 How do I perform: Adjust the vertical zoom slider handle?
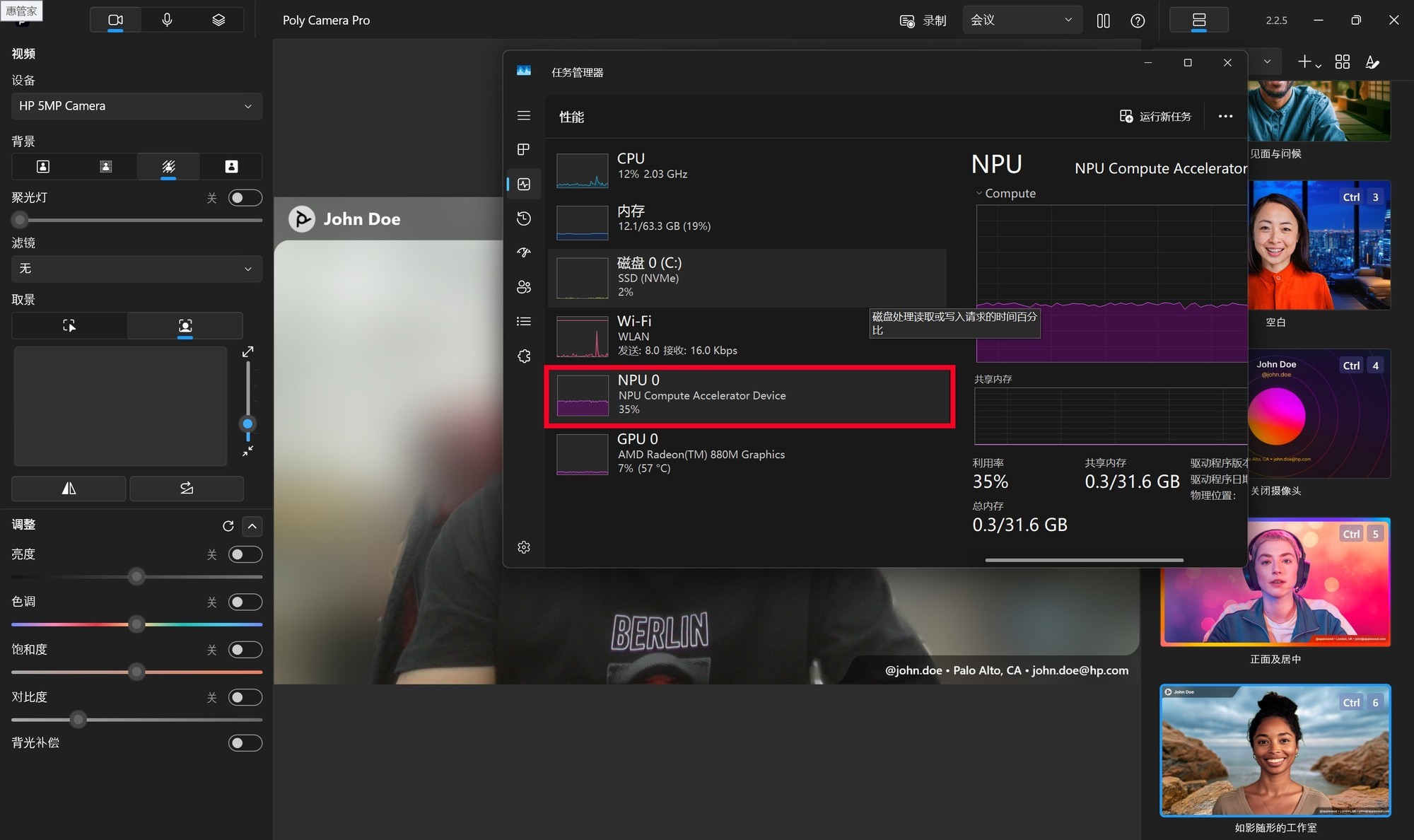point(247,424)
